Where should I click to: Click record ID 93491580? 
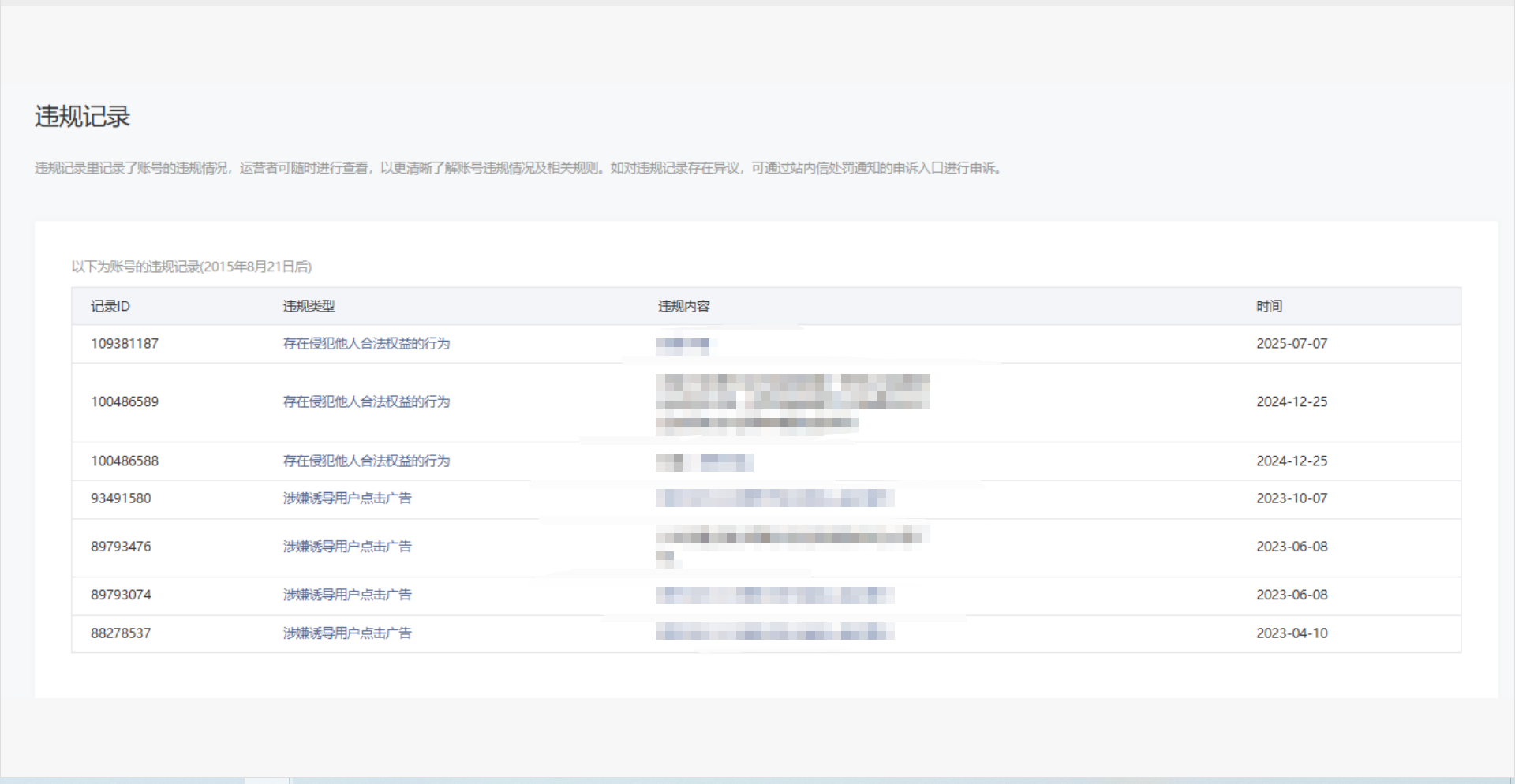tap(121, 498)
